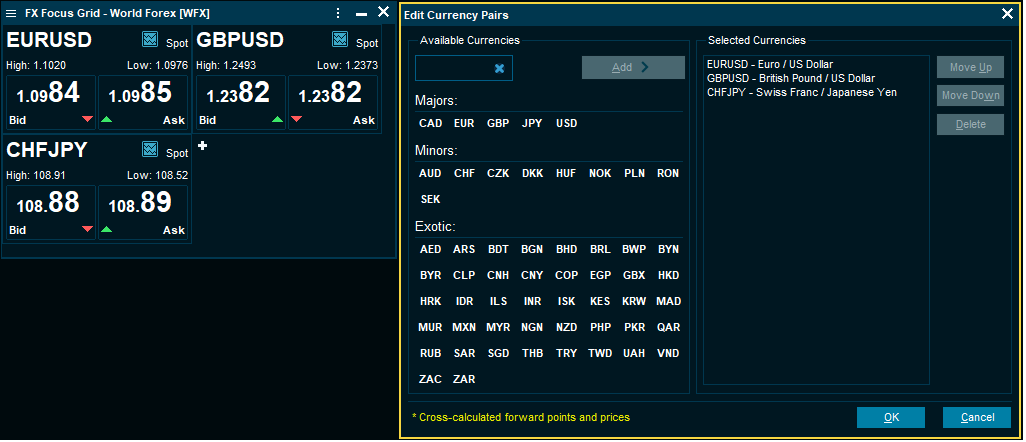The image size is (1026, 442).
Task: Click inside the currency search input field
Action: pos(453,68)
